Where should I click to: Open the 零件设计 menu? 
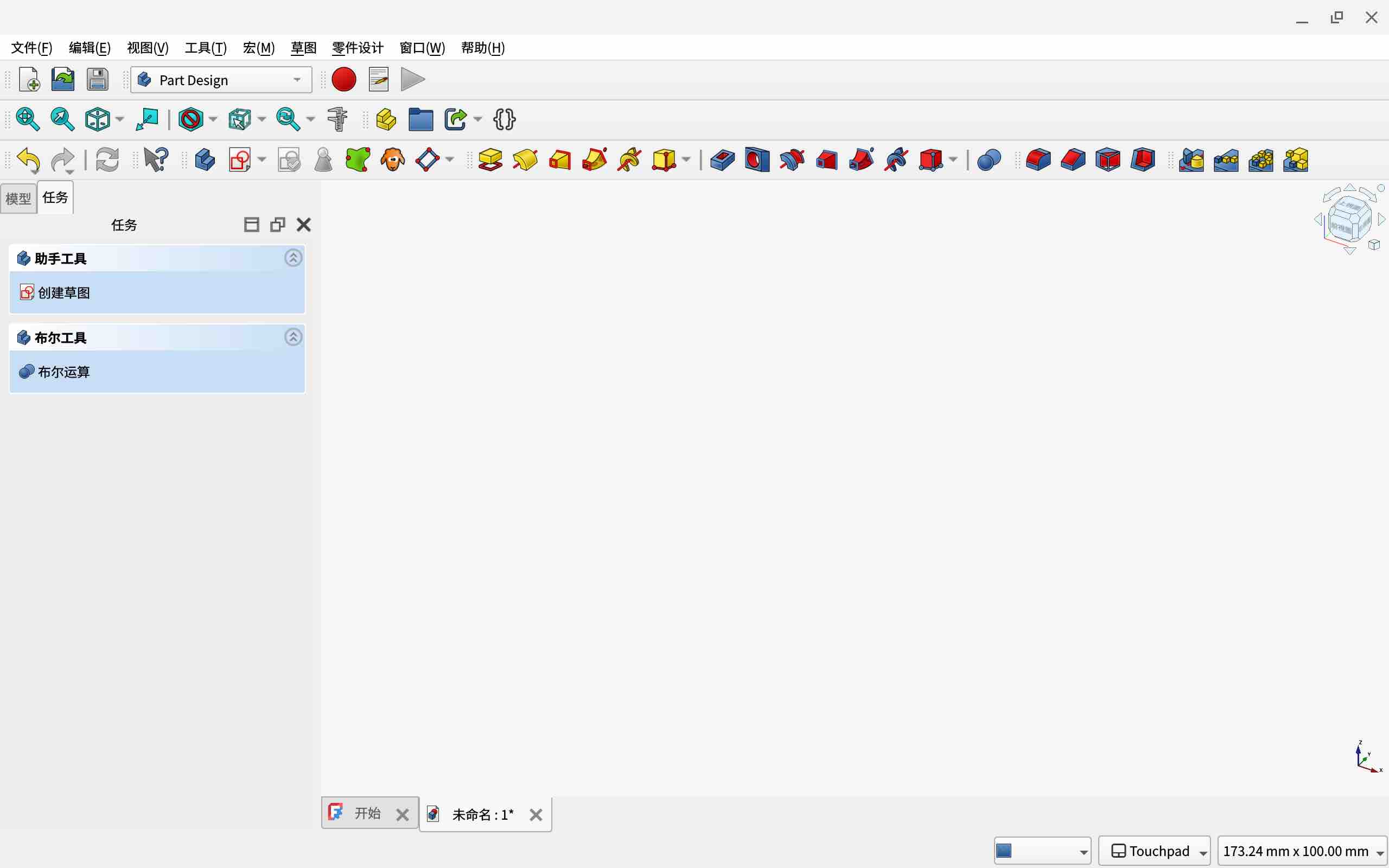pyautogui.click(x=357, y=48)
